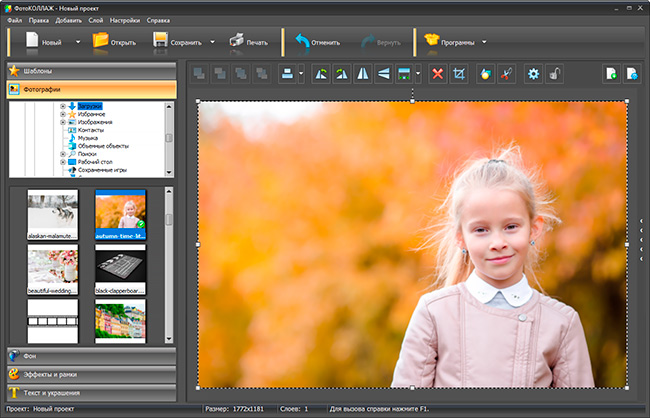Select the black-clapperboard thumbnail
The image size is (650, 418).
click(x=120, y=269)
